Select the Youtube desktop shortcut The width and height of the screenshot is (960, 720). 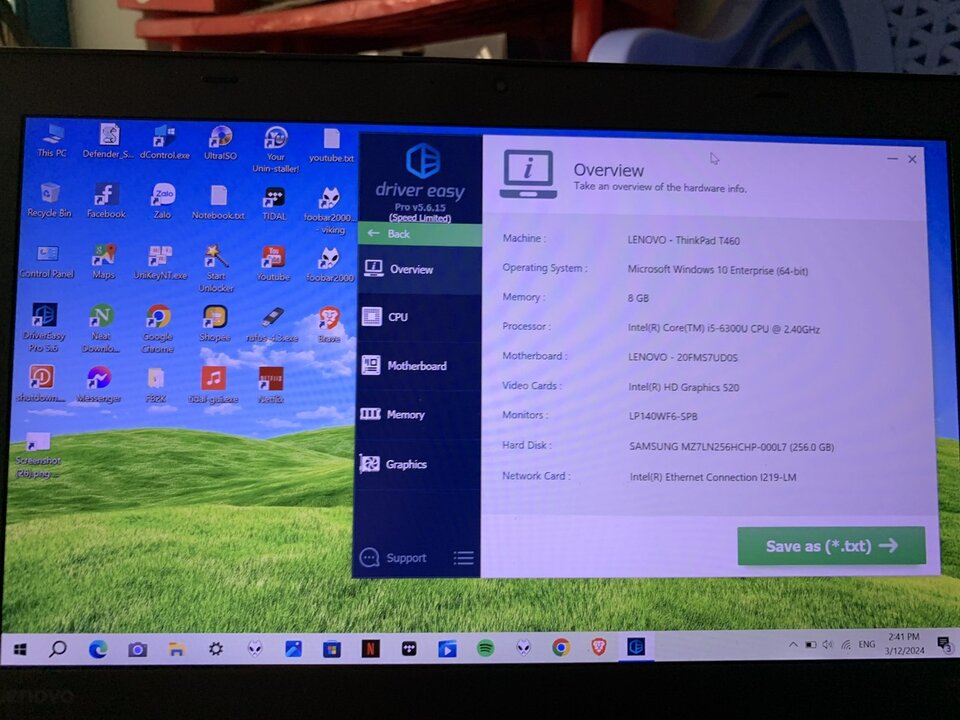click(273, 264)
